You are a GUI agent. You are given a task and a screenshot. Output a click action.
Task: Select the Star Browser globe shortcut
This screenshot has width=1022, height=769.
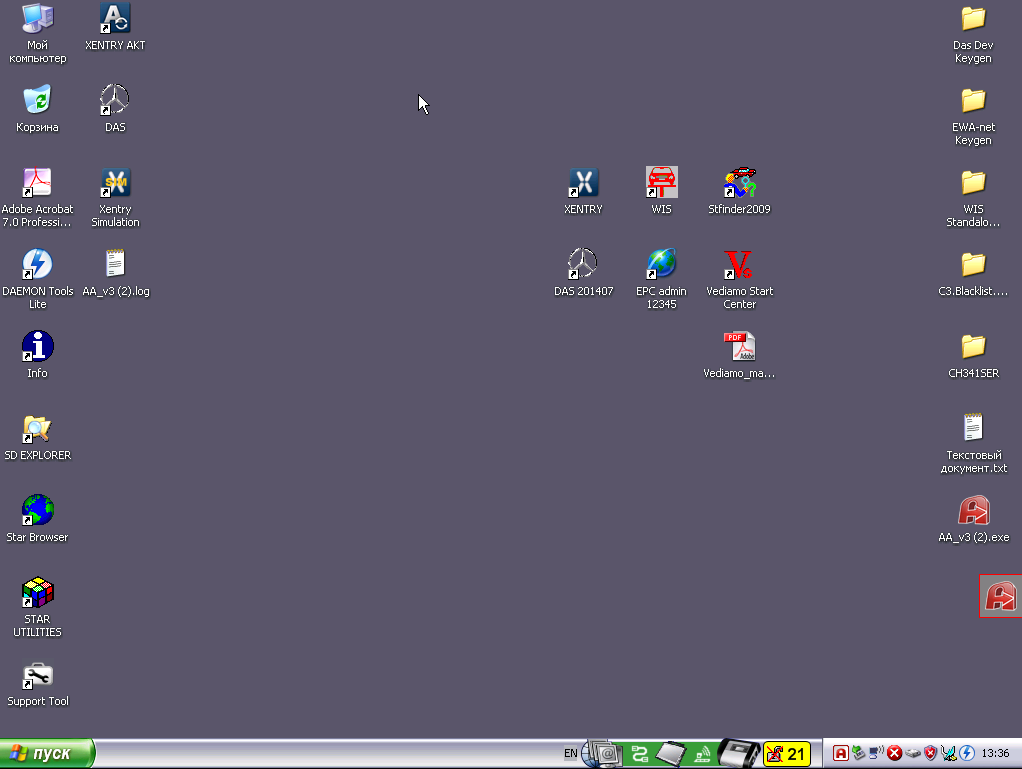[37, 519]
